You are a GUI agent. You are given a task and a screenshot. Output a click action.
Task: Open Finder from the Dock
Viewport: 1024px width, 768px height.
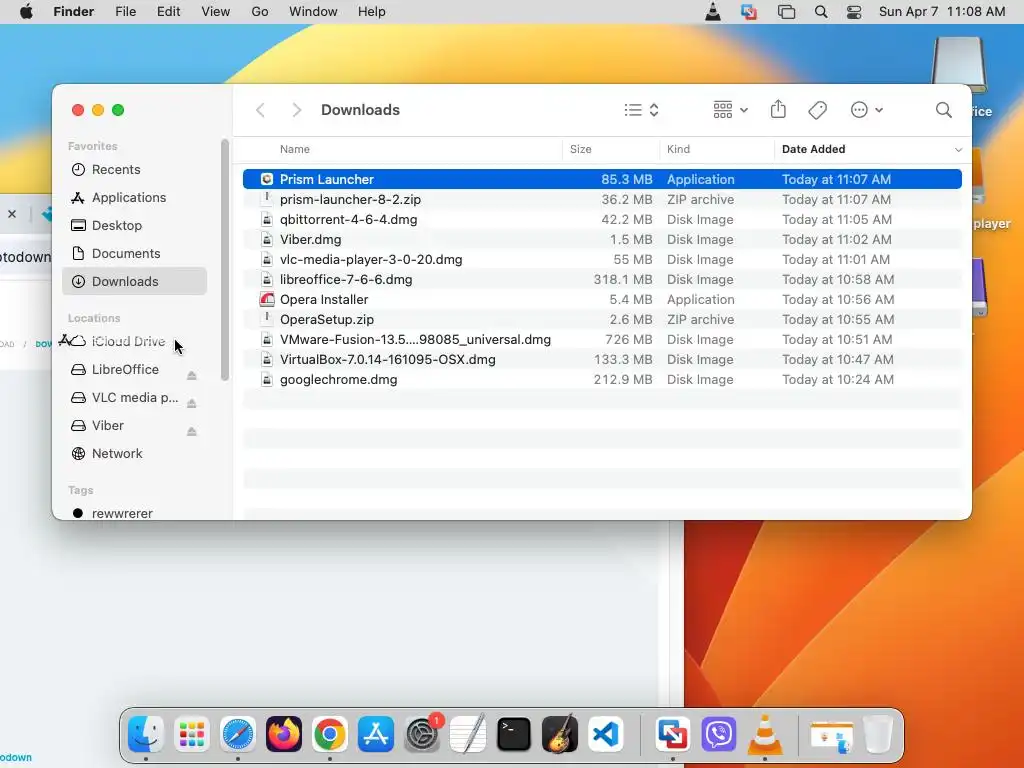(145, 734)
